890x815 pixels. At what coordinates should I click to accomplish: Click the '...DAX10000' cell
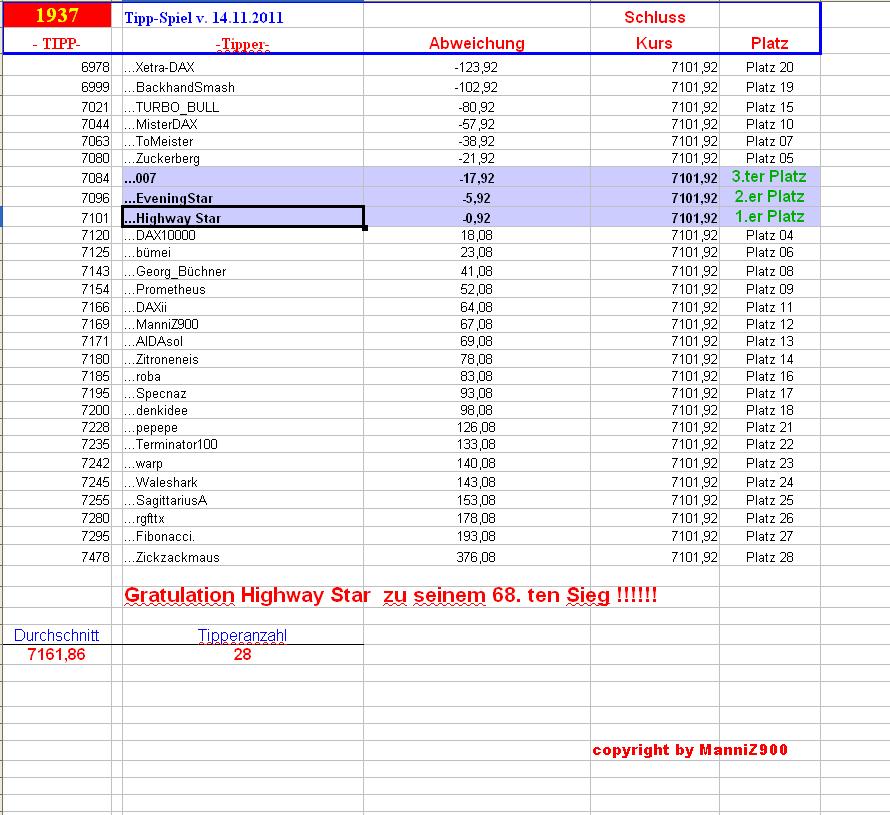pyautogui.click(x=243, y=235)
